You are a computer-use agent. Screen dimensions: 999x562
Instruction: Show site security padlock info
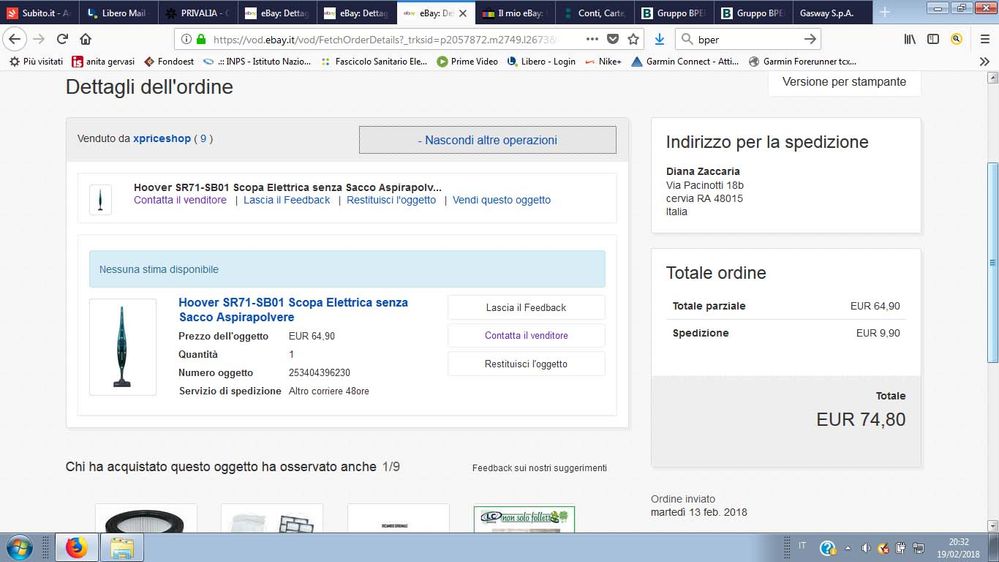click(201, 40)
